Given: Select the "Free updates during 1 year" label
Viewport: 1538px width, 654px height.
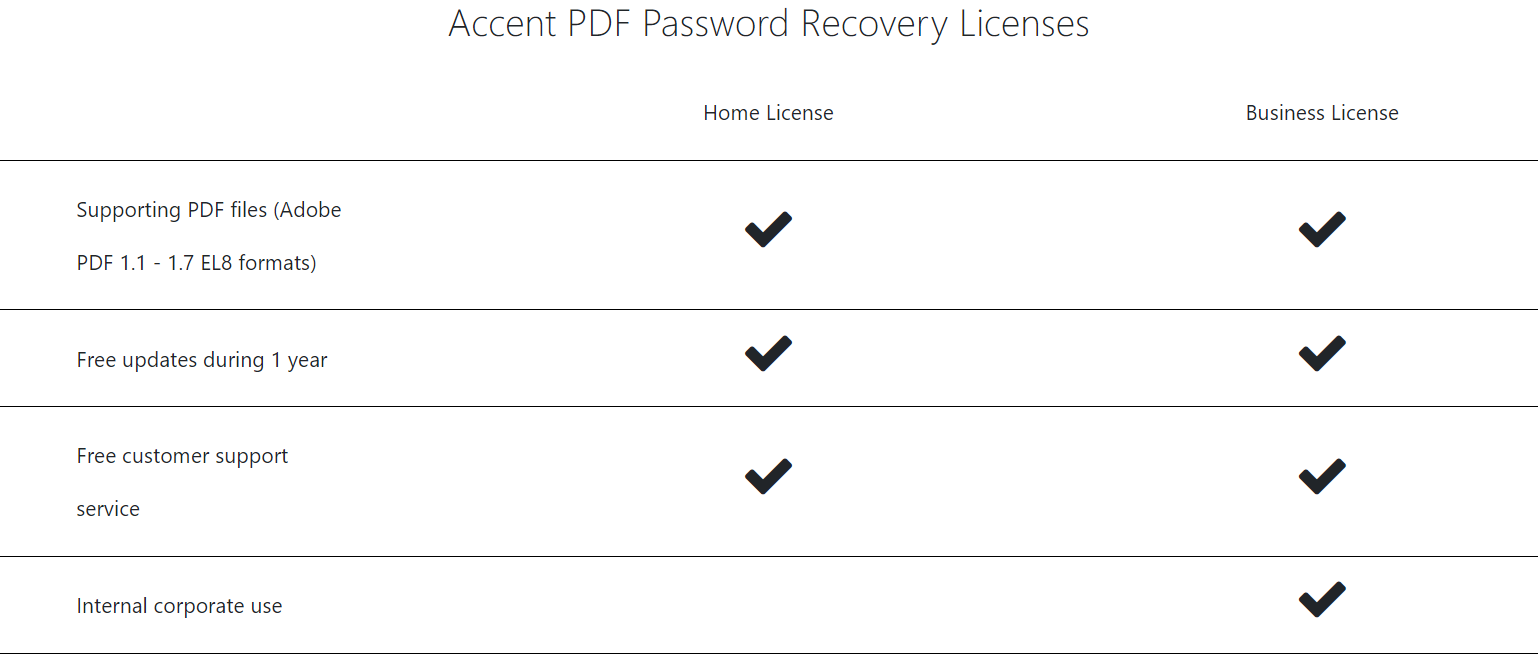Looking at the screenshot, I should 202,360.
